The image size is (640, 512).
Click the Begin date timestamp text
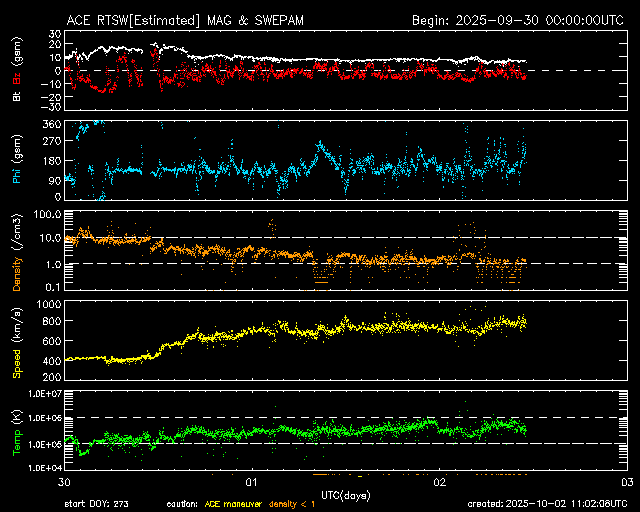519,20
